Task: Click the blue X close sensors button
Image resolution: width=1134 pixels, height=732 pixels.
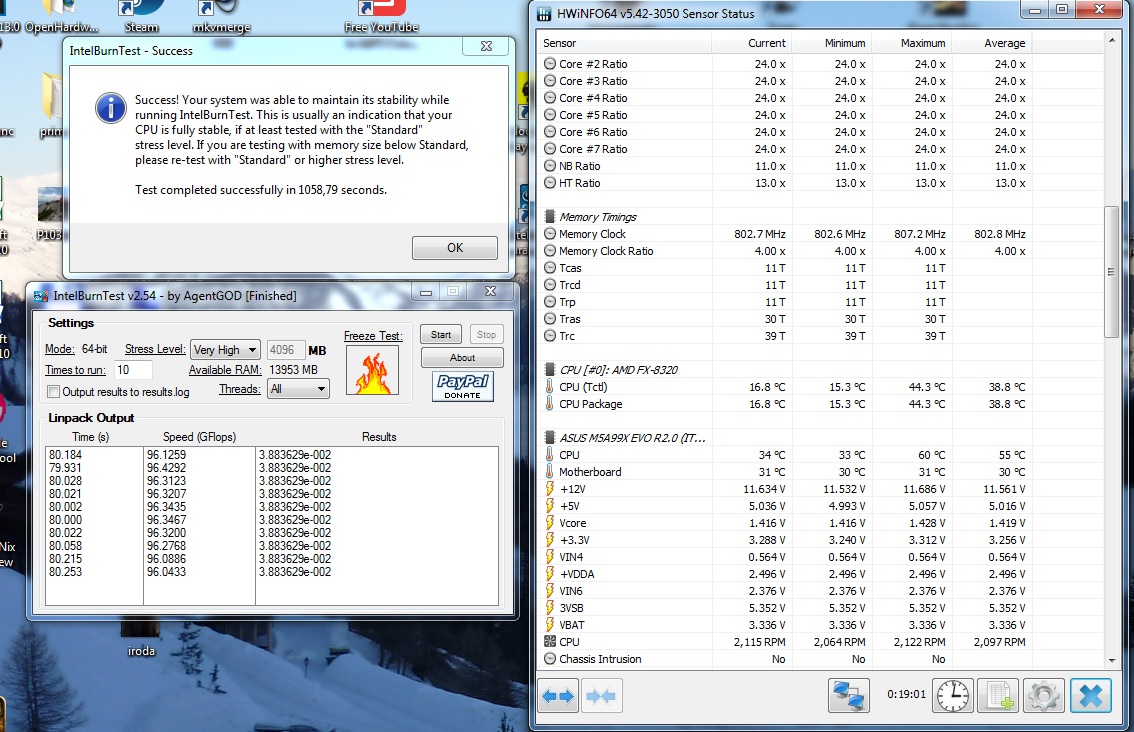Action: (x=1091, y=696)
